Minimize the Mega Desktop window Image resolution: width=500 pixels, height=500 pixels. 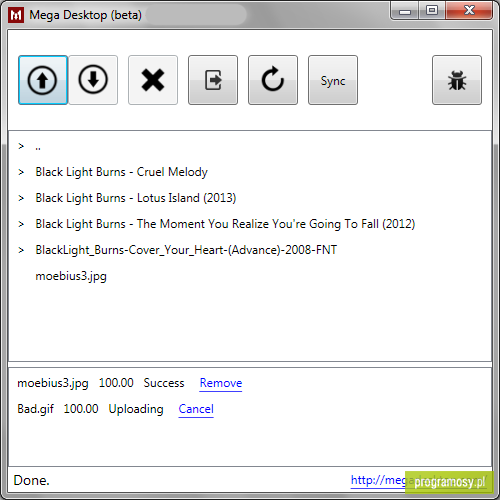point(405,11)
